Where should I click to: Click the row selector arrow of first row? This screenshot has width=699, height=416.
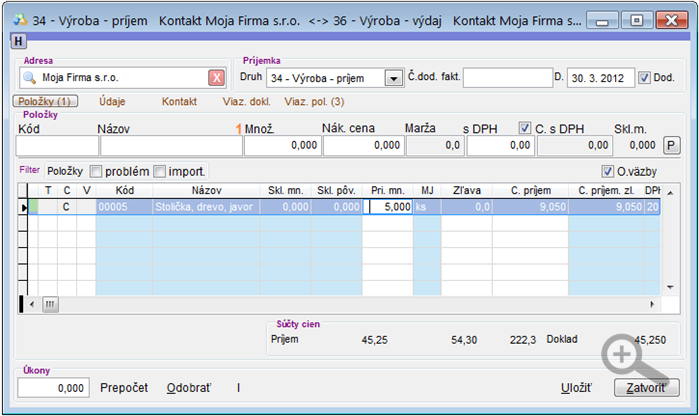point(23,207)
